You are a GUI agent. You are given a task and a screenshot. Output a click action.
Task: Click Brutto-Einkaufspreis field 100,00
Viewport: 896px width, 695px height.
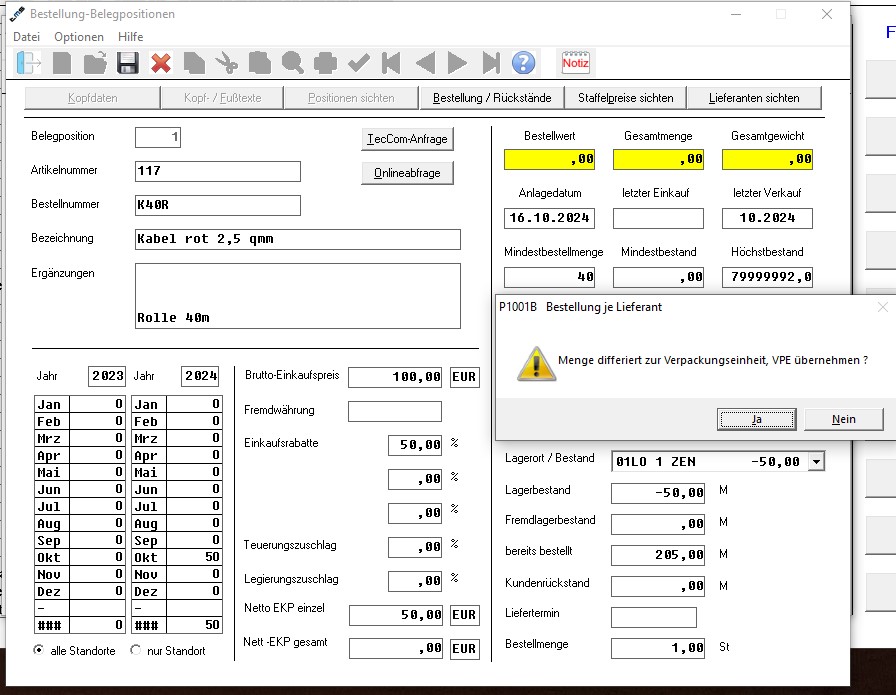[x=395, y=377]
